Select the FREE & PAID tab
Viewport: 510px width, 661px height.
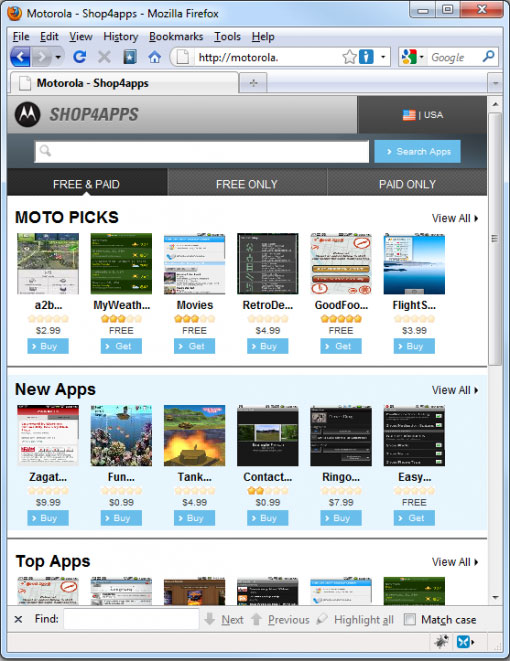pyautogui.click(x=87, y=184)
